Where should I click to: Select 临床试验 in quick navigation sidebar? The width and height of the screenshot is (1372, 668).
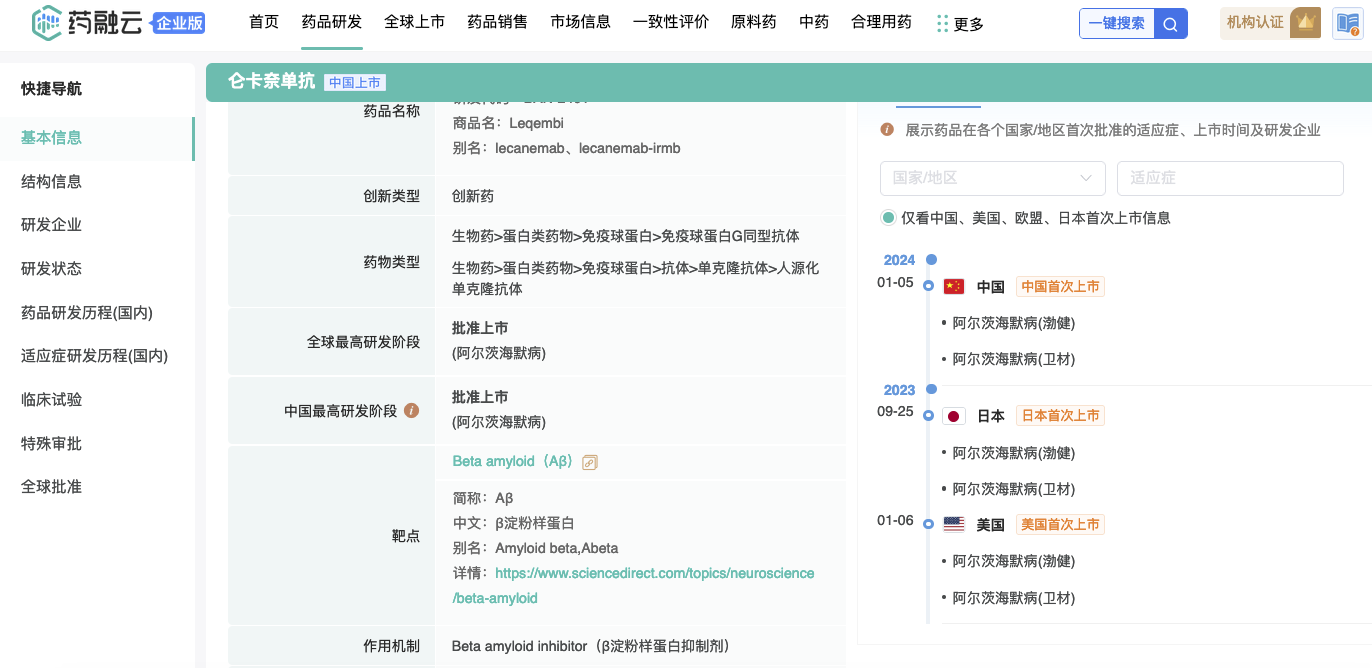coord(51,400)
